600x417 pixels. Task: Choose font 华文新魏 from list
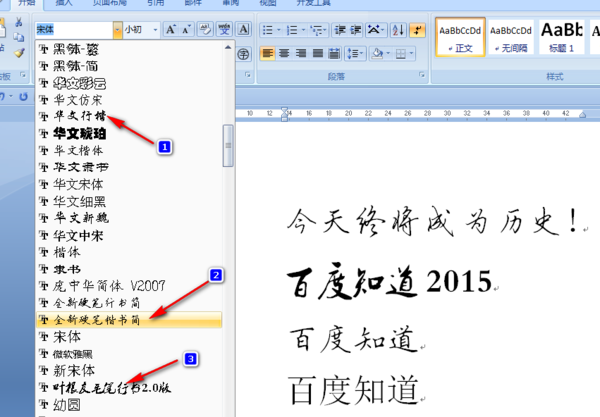[129, 218]
